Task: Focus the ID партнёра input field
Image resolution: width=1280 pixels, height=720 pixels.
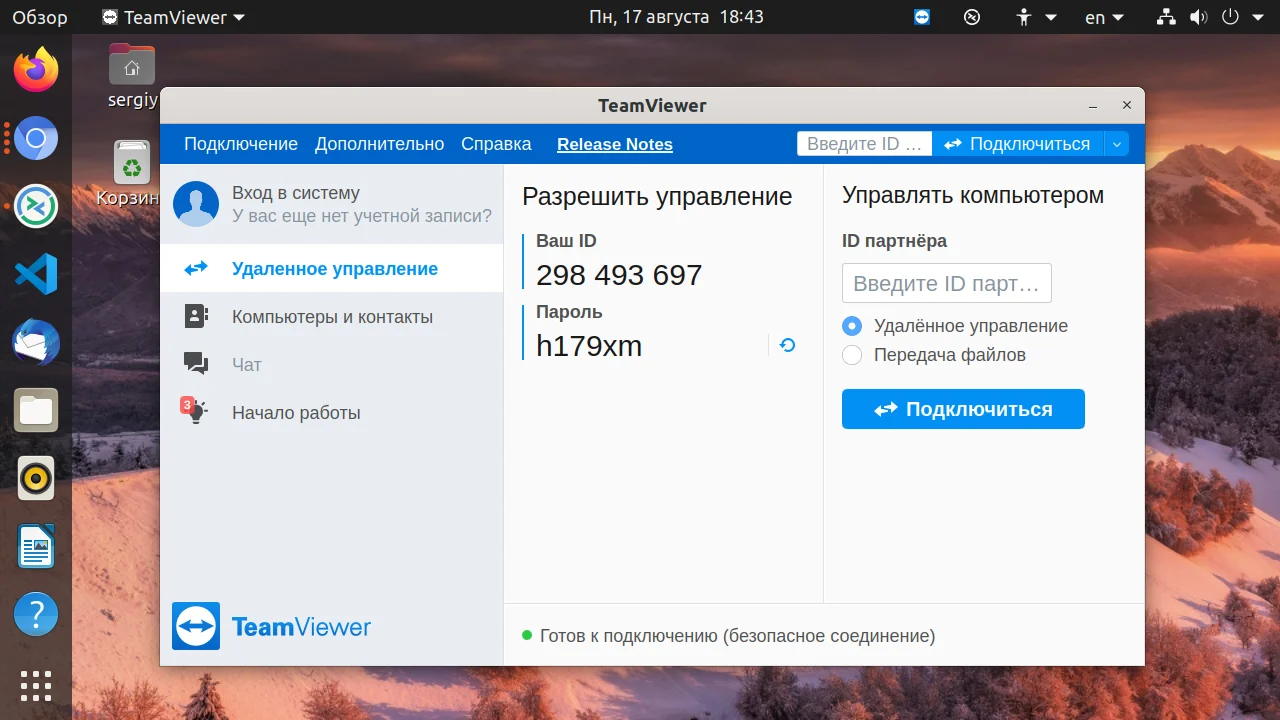Action: (947, 283)
